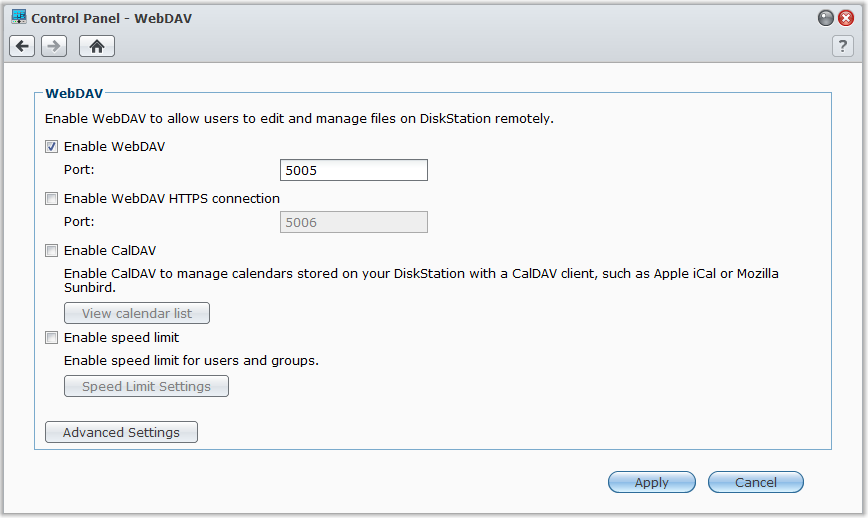Click the HTTPS port field showing 5006
The height and width of the screenshot is (518, 868).
pos(354,222)
